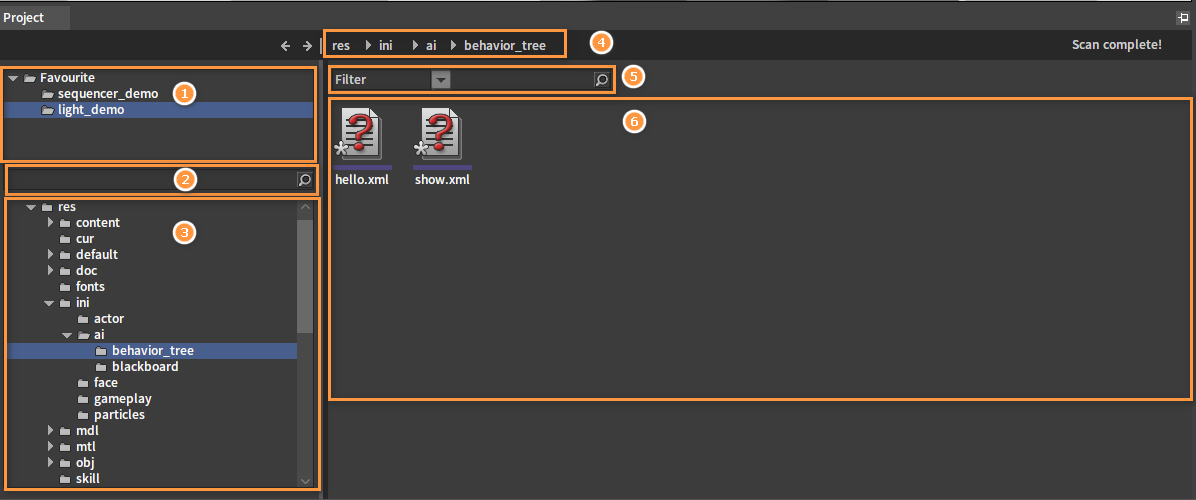This screenshot has height=500, width=1196.
Task: Click the forward navigation arrow
Action: [307, 45]
